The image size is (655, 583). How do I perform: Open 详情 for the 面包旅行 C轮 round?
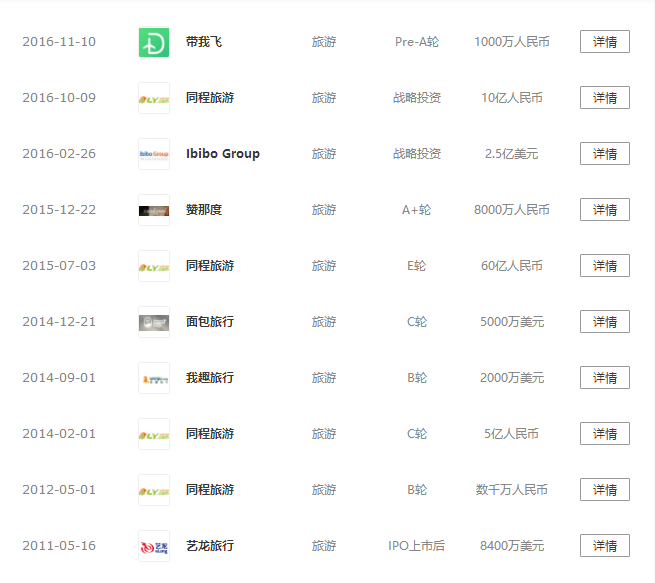pos(604,322)
